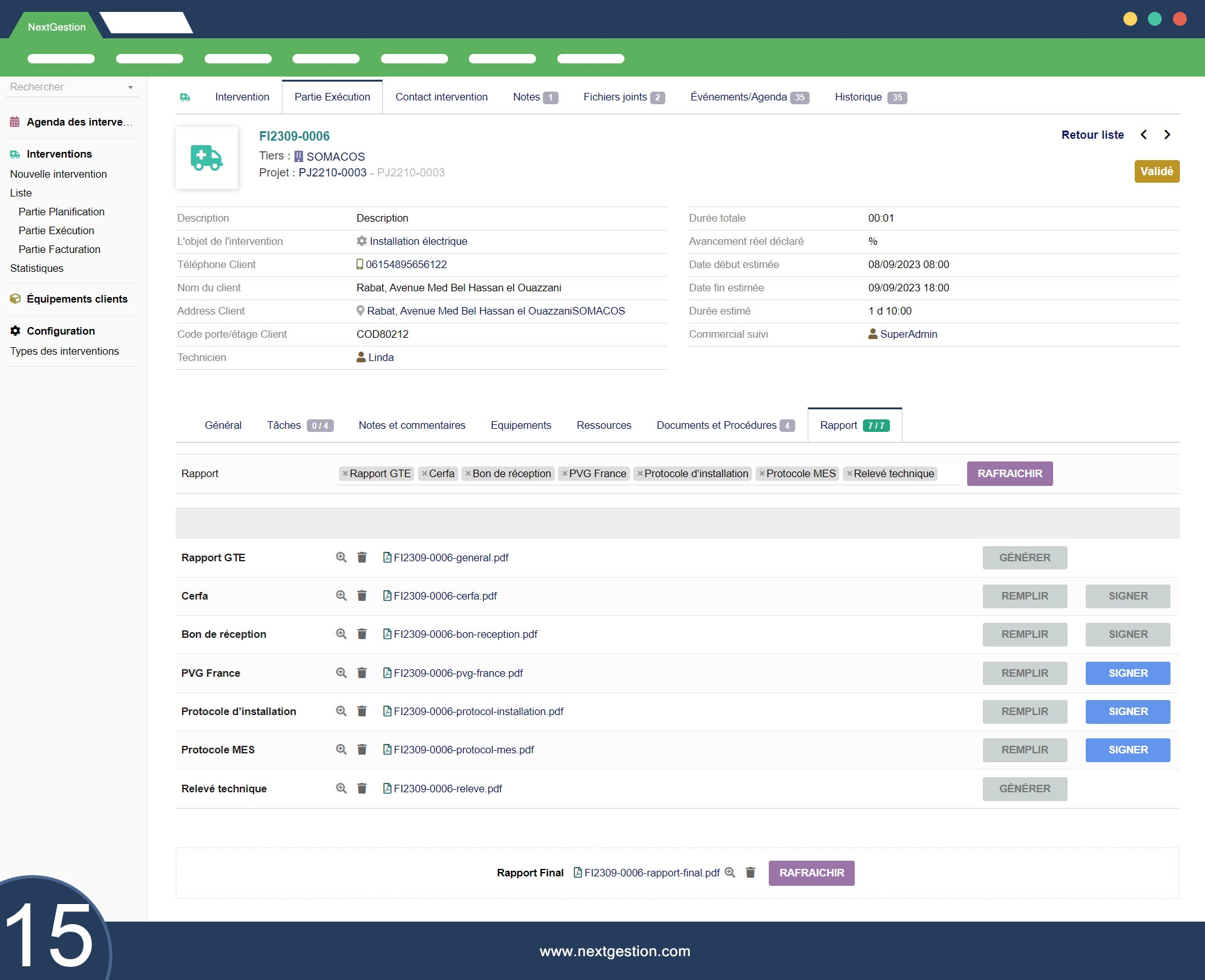
Task: Preview the Rapport Final with magnifier
Action: tap(730, 873)
